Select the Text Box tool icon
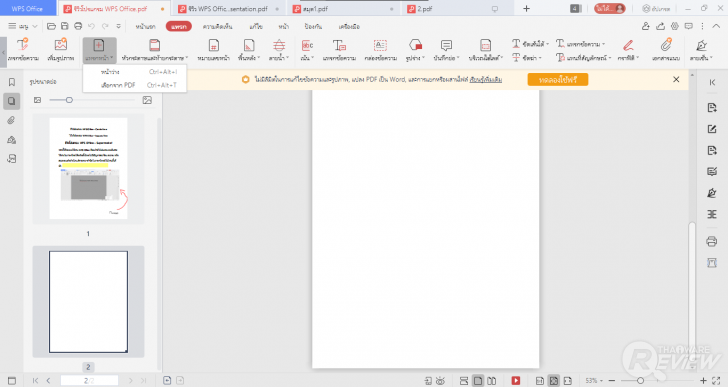This screenshot has height=387, width=728. point(380,45)
